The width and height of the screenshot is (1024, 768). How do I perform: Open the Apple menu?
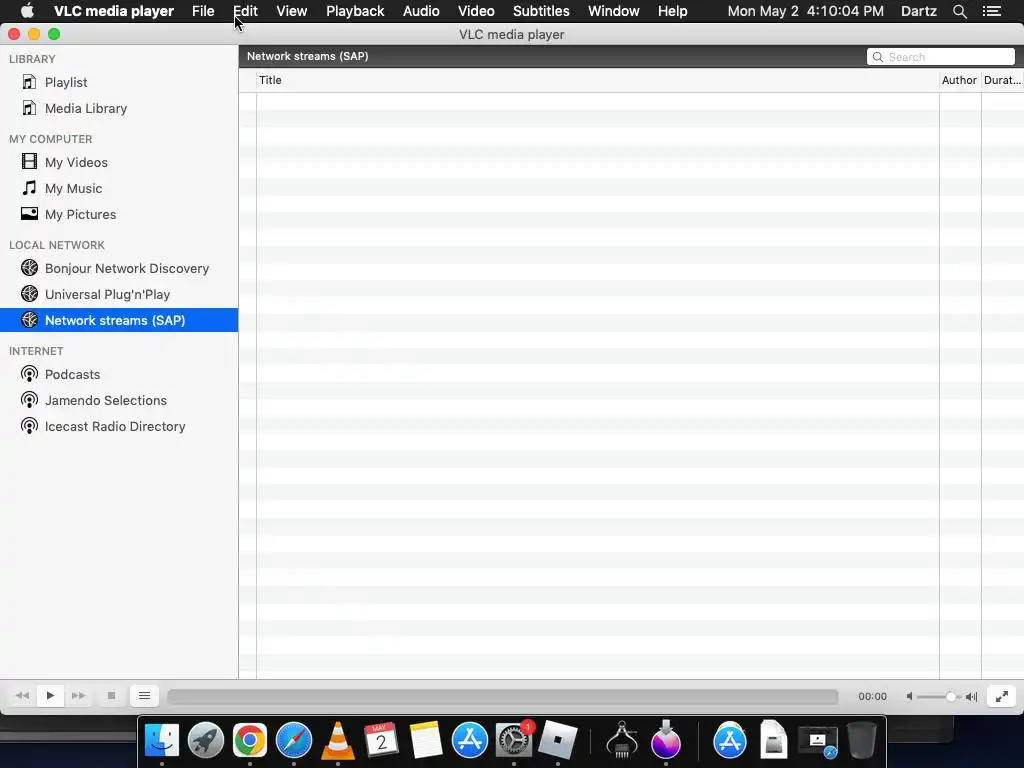(x=27, y=11)
